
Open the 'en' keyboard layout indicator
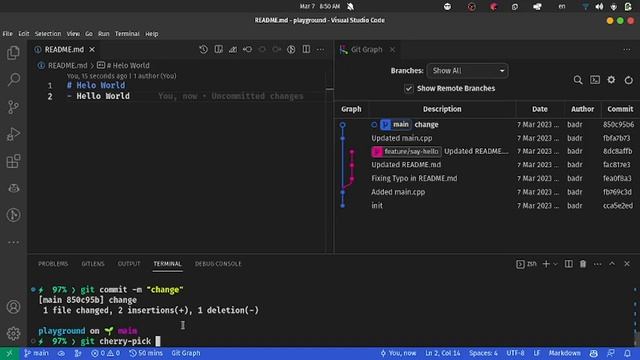[x=562, y=7]
